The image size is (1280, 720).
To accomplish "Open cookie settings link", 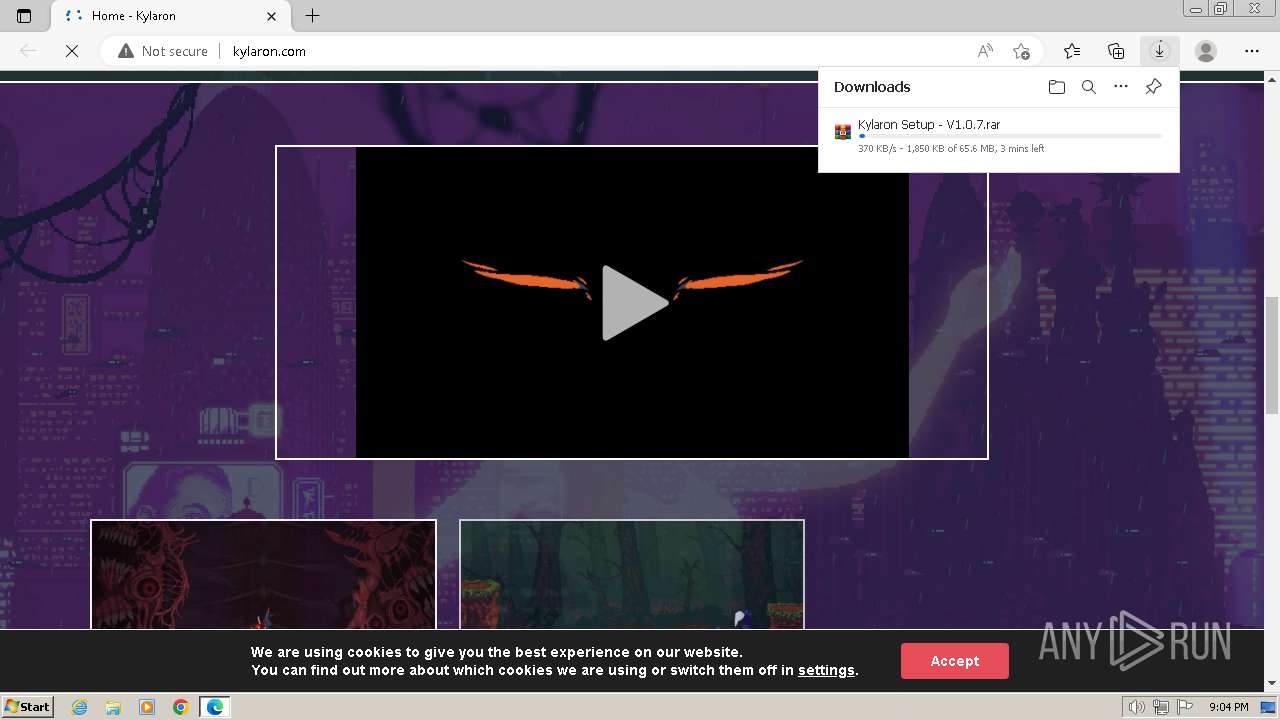I will (826, 670).
